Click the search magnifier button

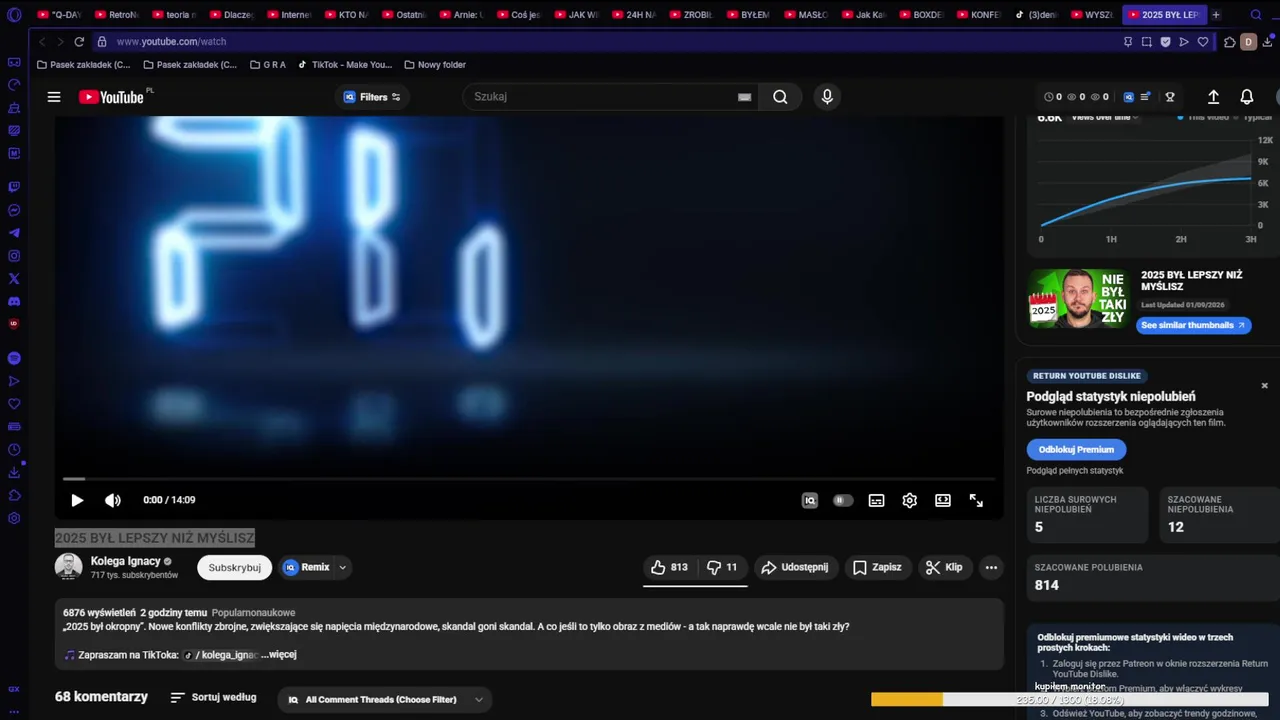(780, 97)
